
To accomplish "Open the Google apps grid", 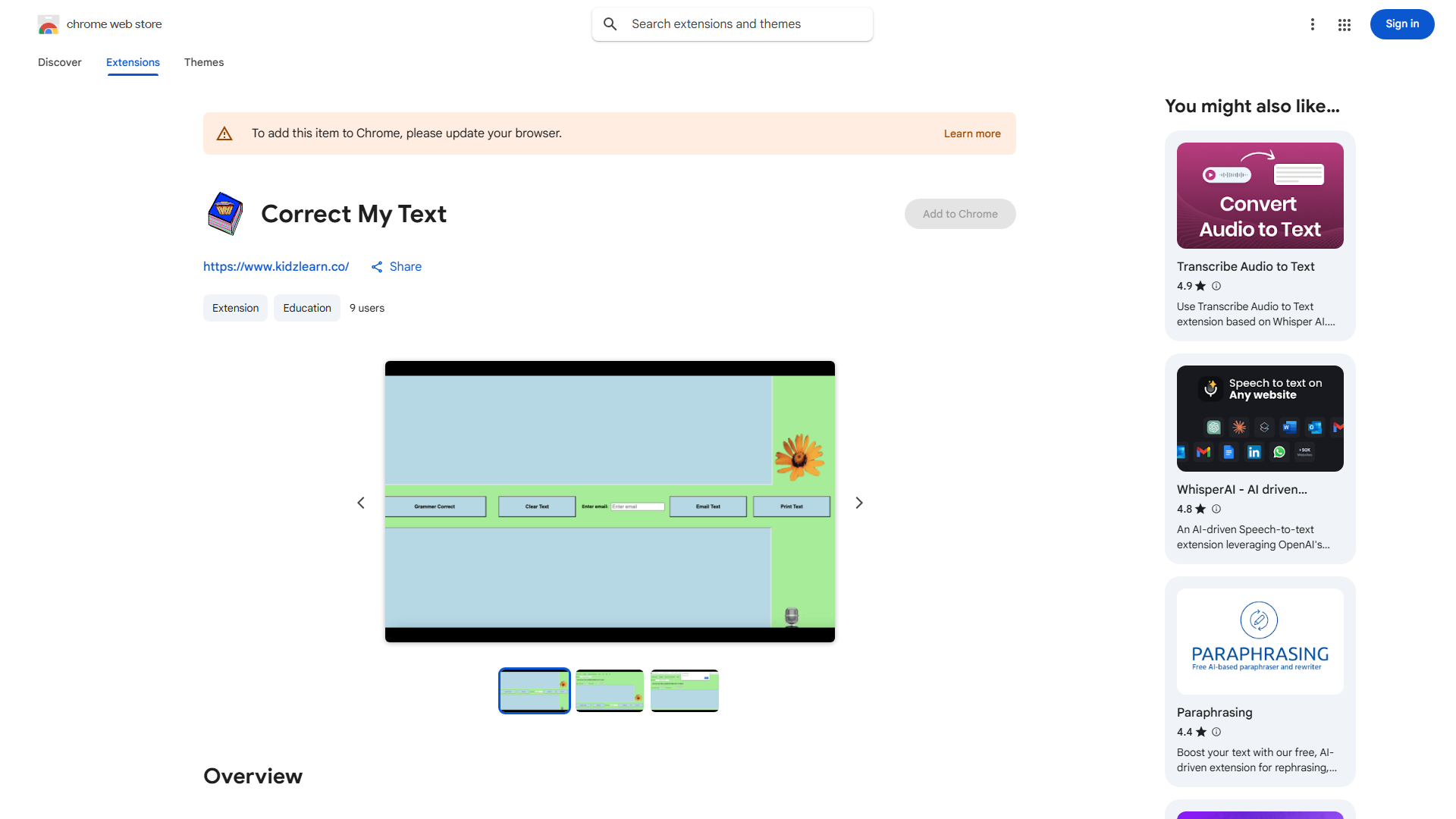I will pyautogui.click(x=1344, y=24).
